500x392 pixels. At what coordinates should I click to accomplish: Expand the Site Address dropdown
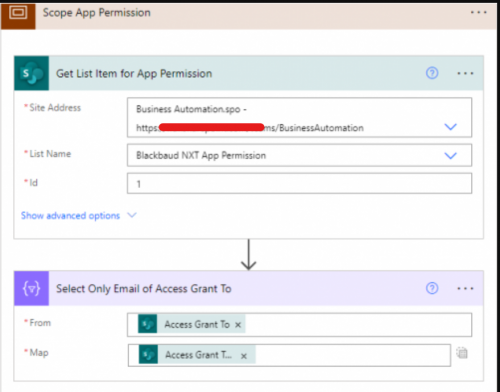point(451,127)
